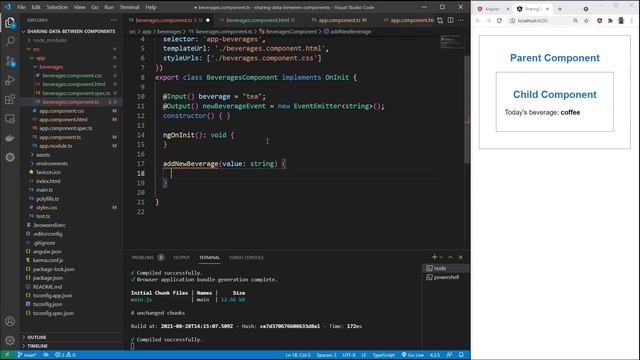Click the zoom magnifier in Chrome address bar
The image size is (640, 360).
575,20
